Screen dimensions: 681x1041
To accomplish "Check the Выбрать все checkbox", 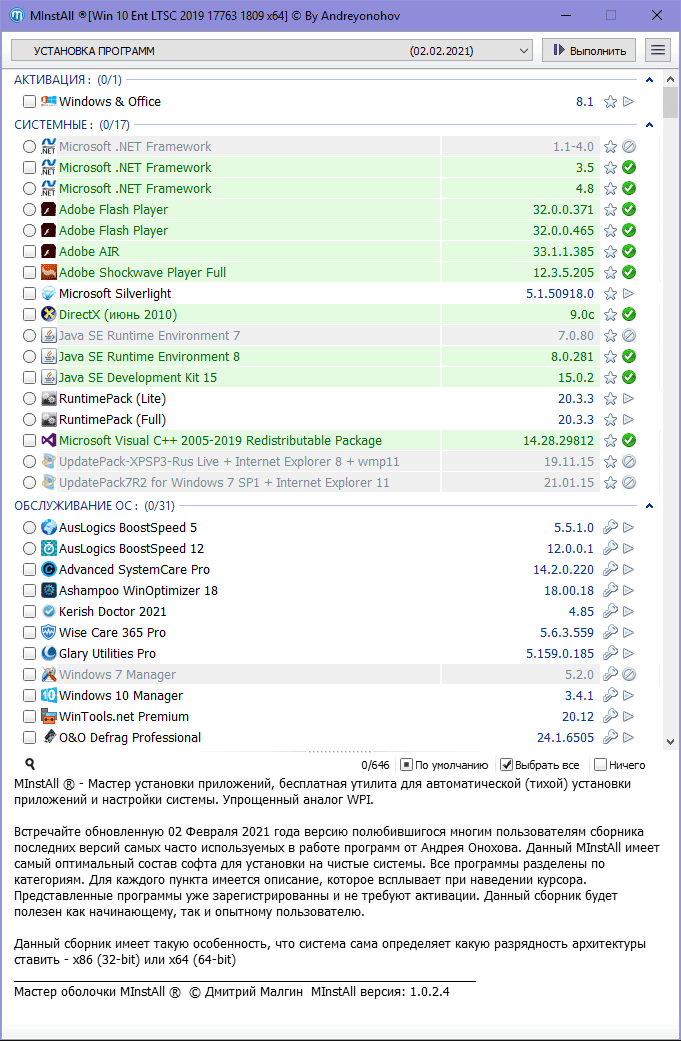I will pyautogui.click(x=506, y=765).
